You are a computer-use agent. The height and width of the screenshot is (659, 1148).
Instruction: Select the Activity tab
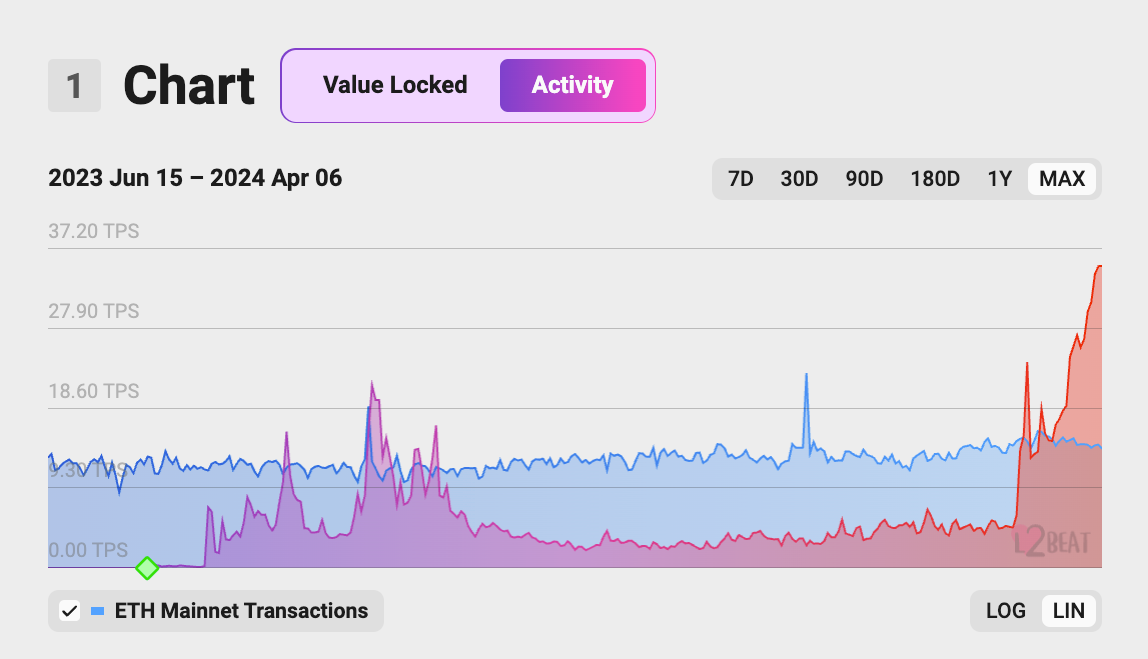point(572,85)
